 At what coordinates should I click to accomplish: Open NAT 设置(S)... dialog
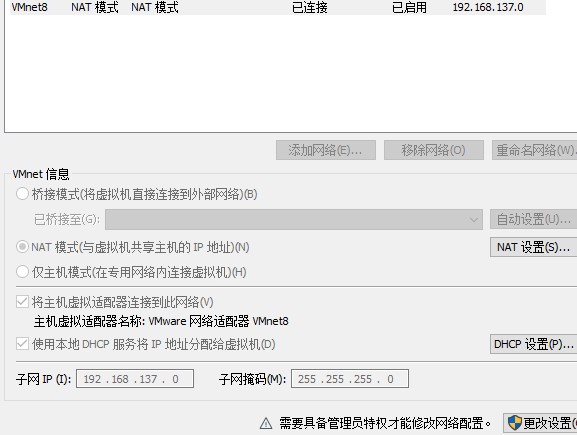pyautogui.click(x=533, y=247)
